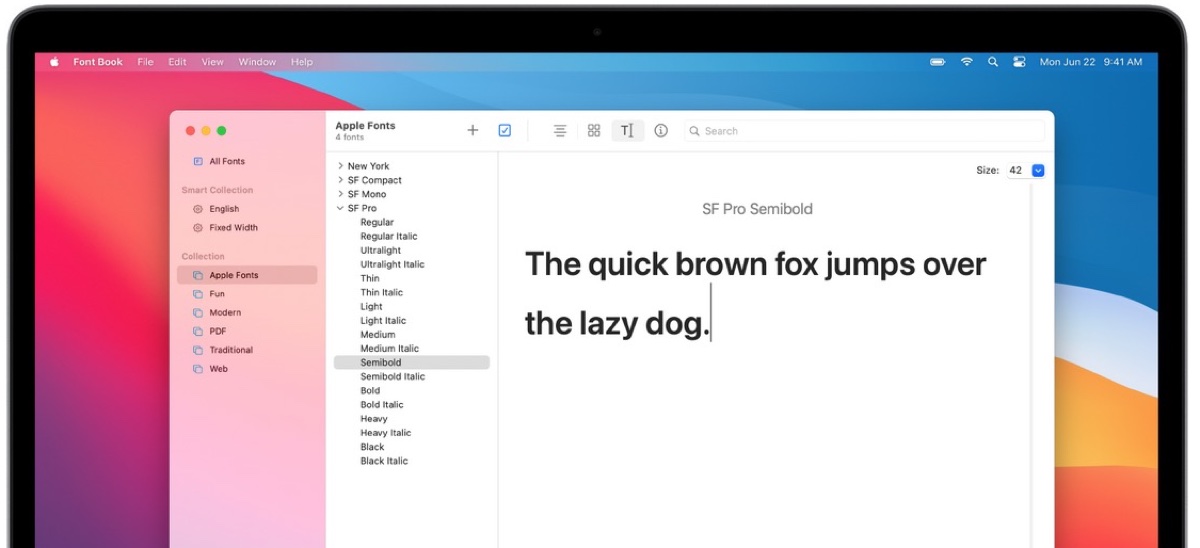Open the PDF collection
This screenshot has width=1200, height=548.
(x=217, y=331)
